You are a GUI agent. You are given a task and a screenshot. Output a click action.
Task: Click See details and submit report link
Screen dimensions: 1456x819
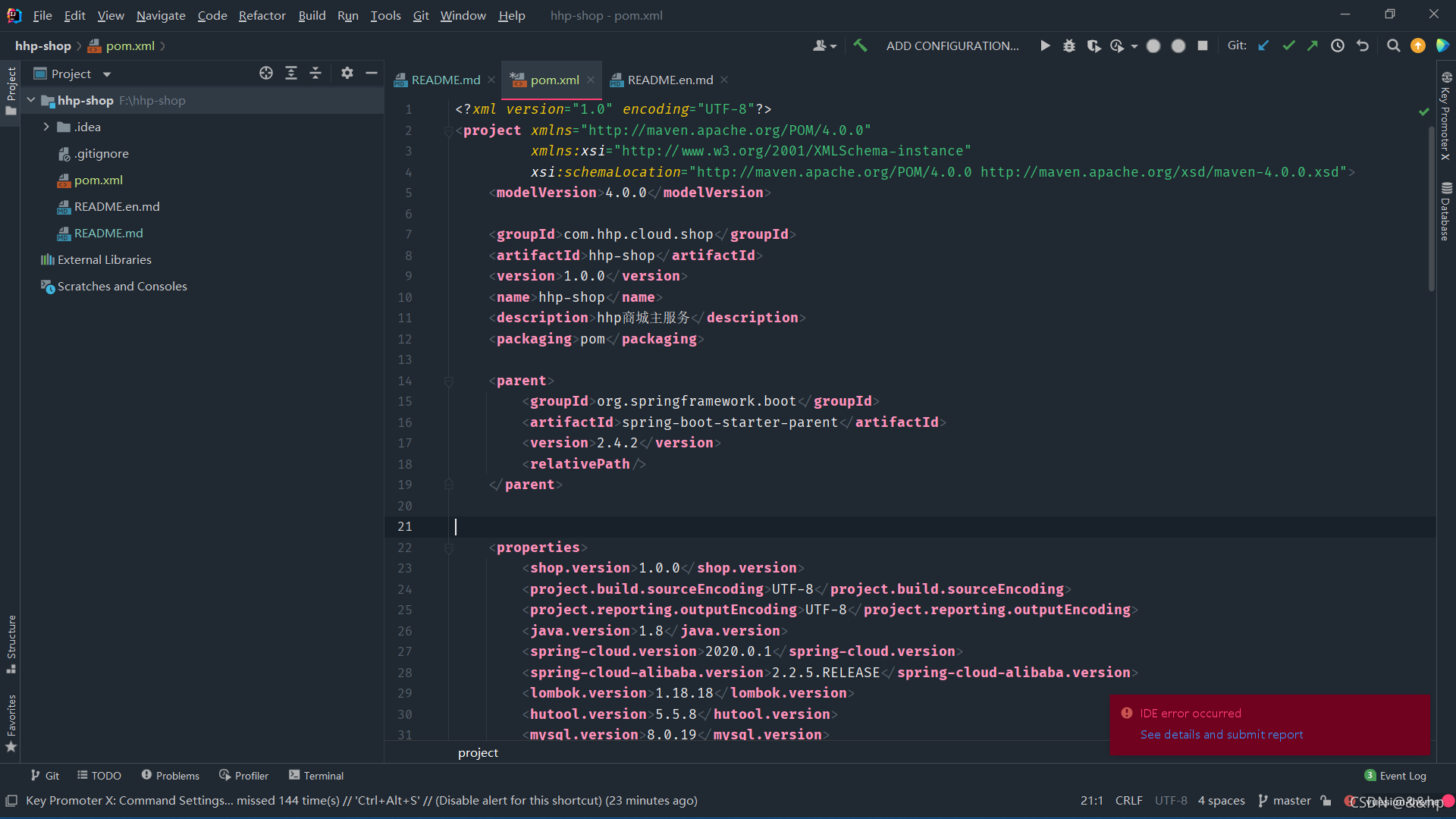tap(1221, 734)
